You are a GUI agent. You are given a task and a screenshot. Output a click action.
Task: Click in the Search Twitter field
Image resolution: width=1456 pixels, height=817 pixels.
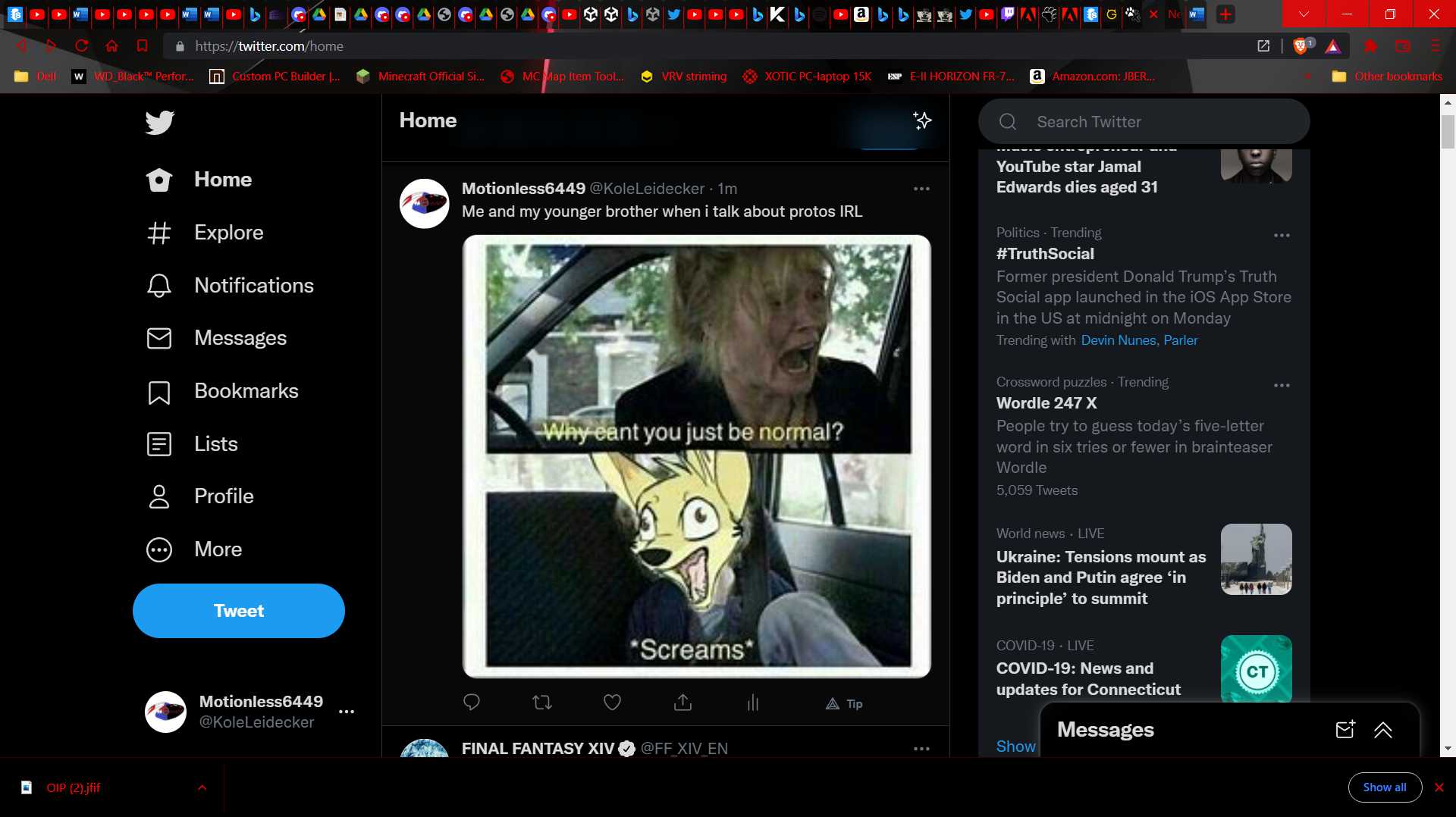point(1144,122)
